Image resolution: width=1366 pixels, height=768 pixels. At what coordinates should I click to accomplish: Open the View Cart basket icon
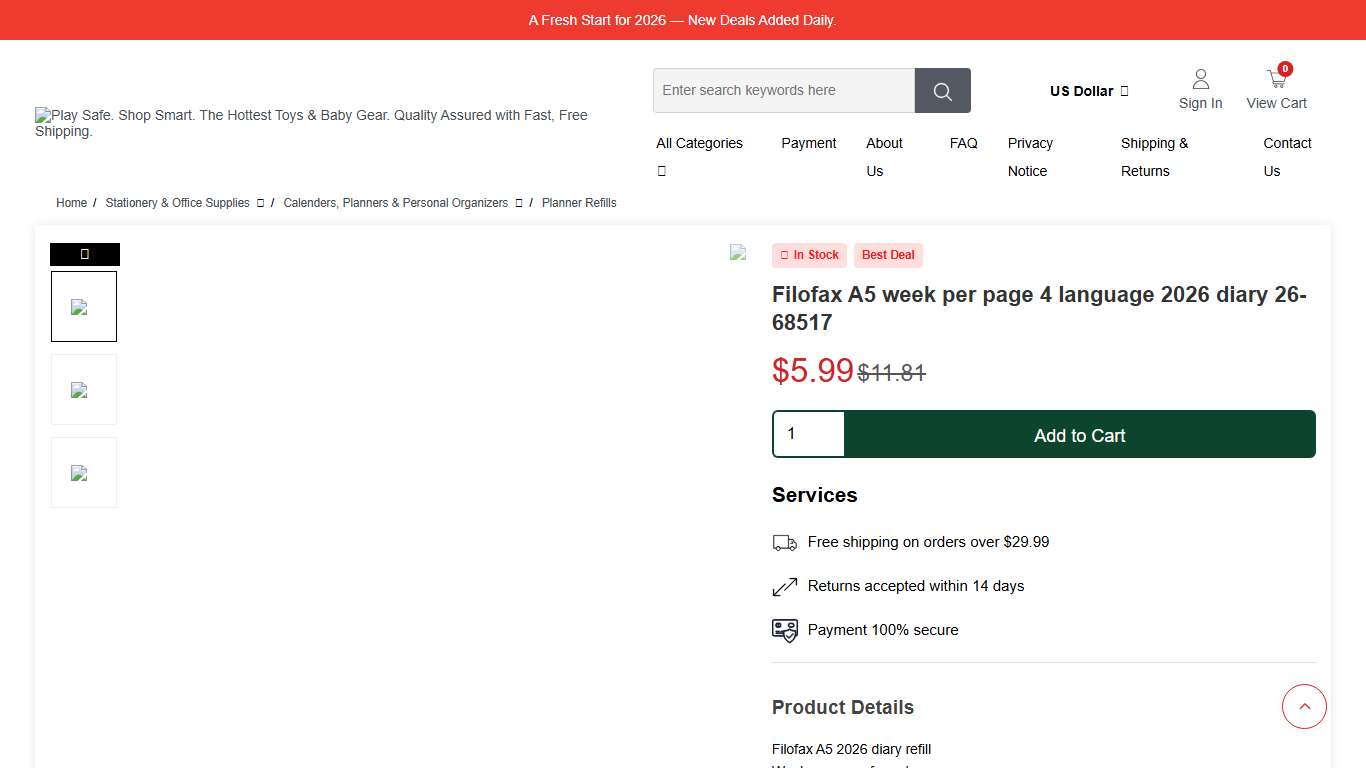tap(1276, 78)
